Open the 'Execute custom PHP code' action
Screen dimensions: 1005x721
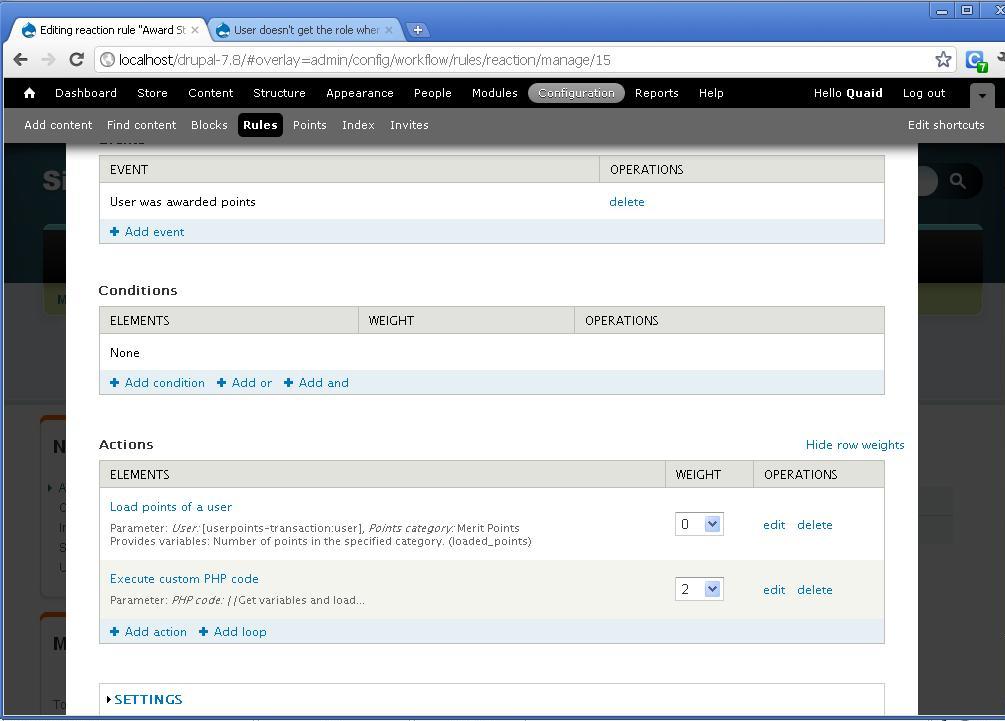(184, 579)
